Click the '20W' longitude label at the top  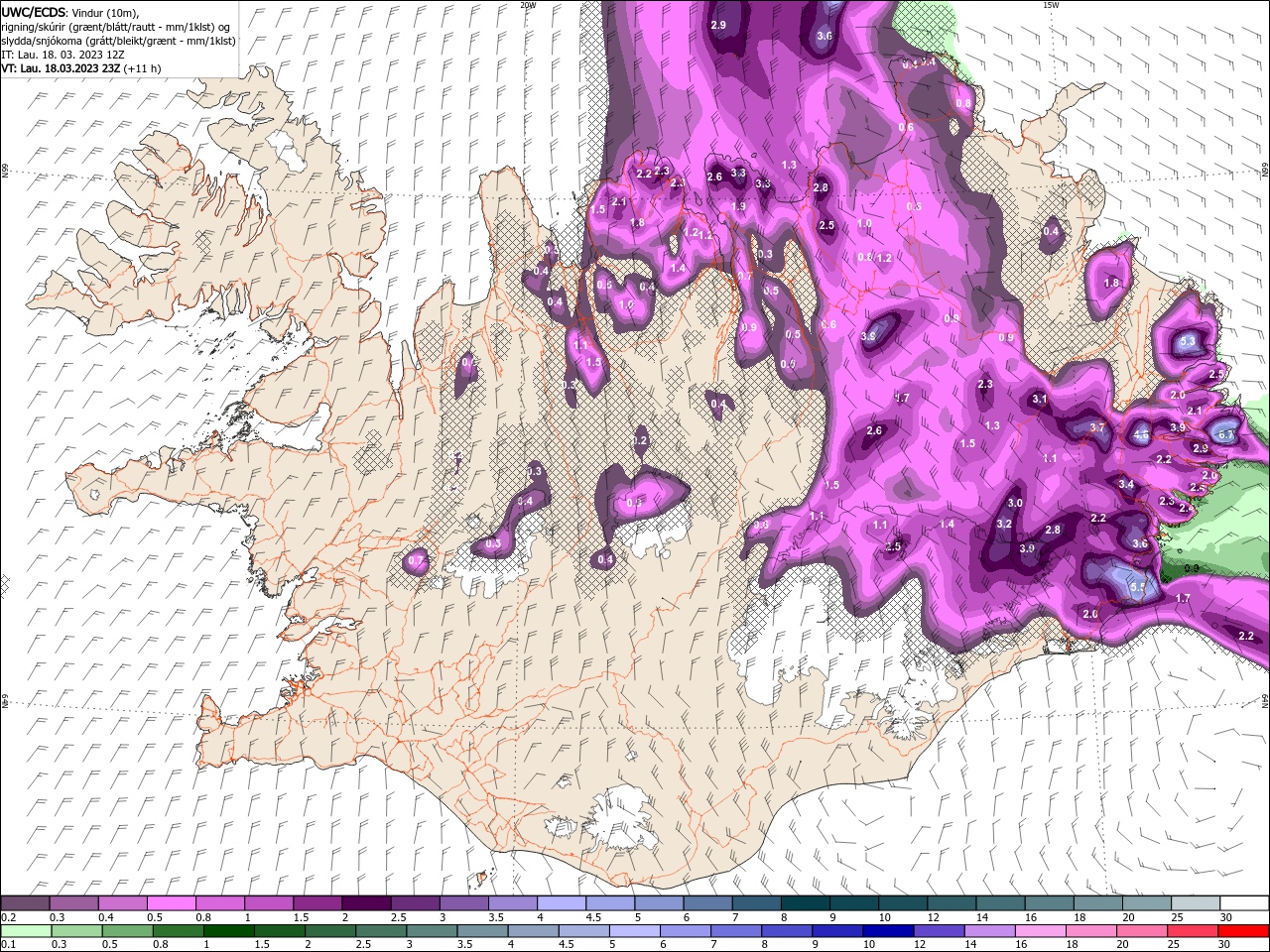pyautogui.click(x=528, y=5)
